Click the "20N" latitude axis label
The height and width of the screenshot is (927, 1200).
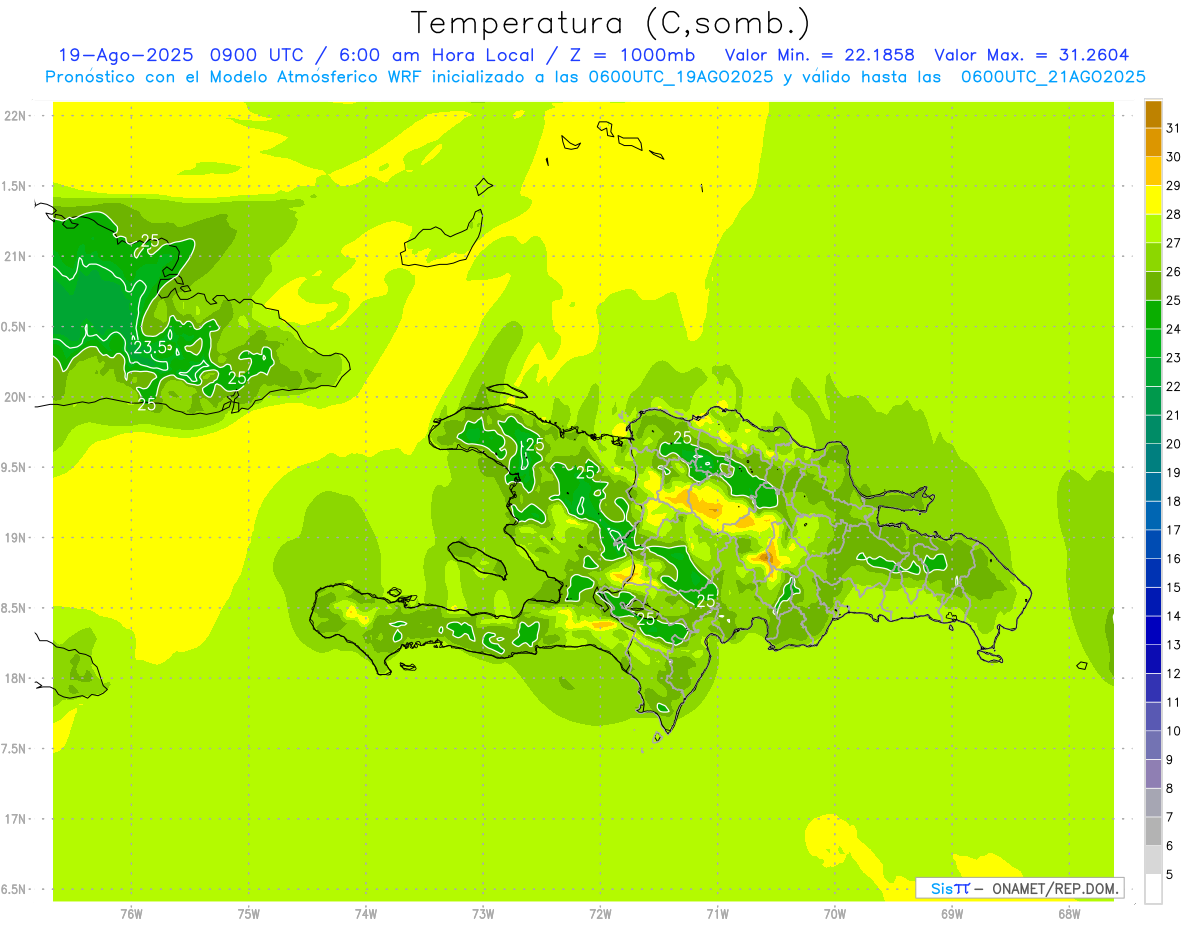pyautogui.click(x=15, y=397)
